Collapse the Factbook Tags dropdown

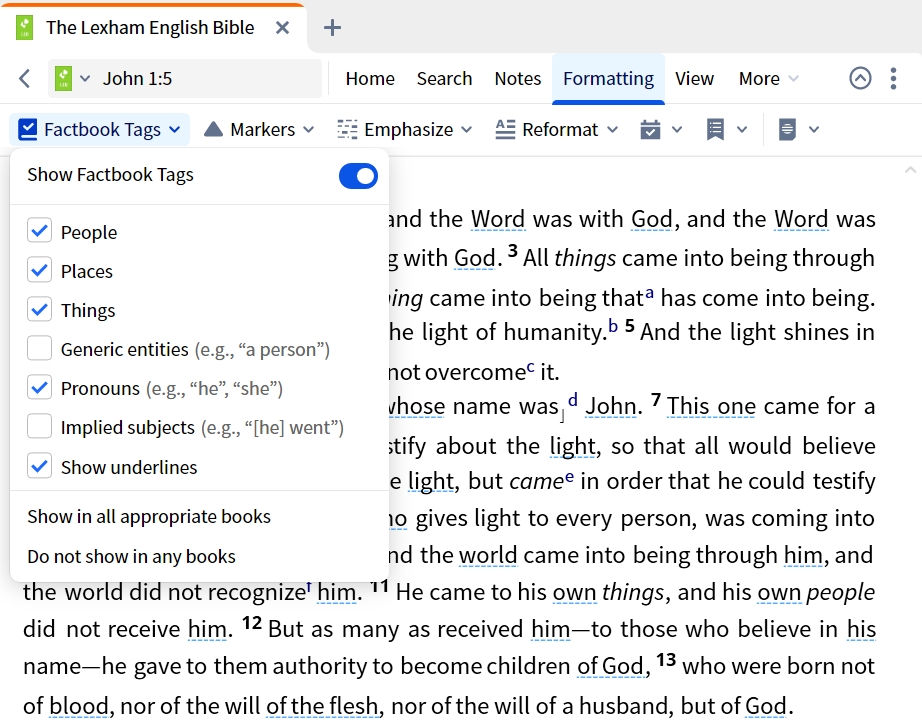coord(175,129)
